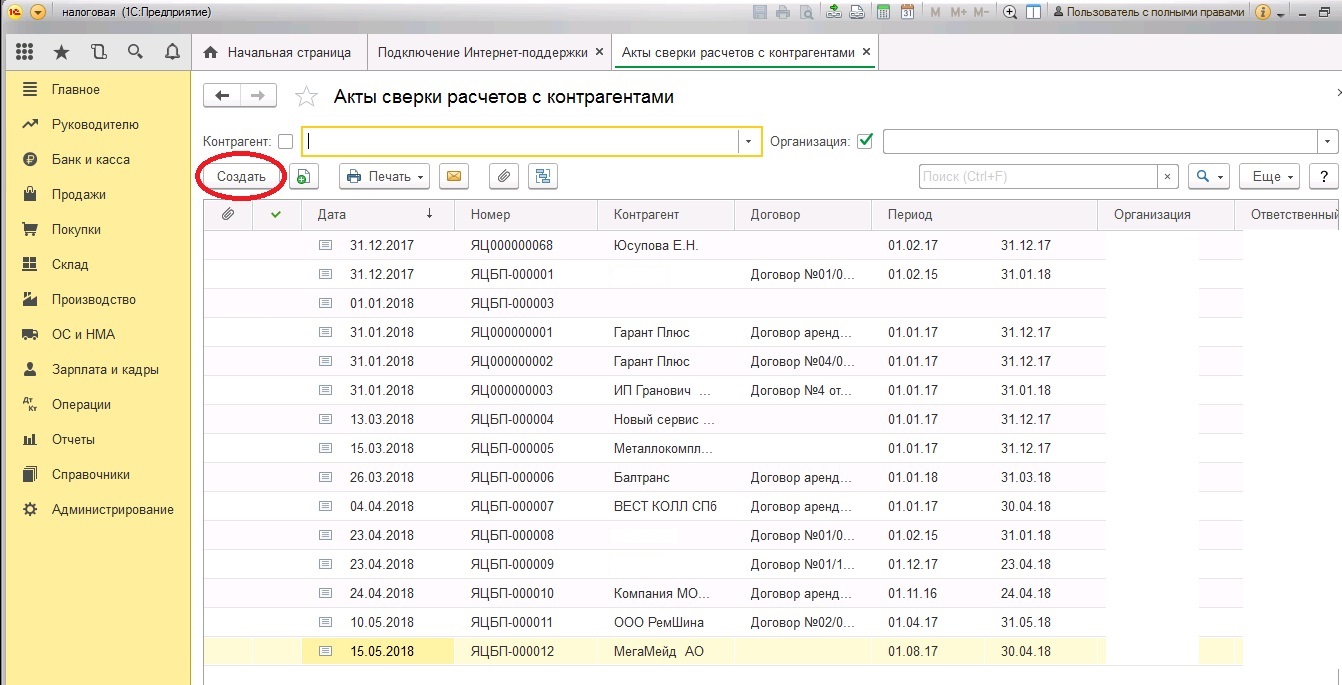Image resolution: width=1342 pixels, height=685 pixels.
Task: Click the M memory button in title bar
Action: point(936,12)
